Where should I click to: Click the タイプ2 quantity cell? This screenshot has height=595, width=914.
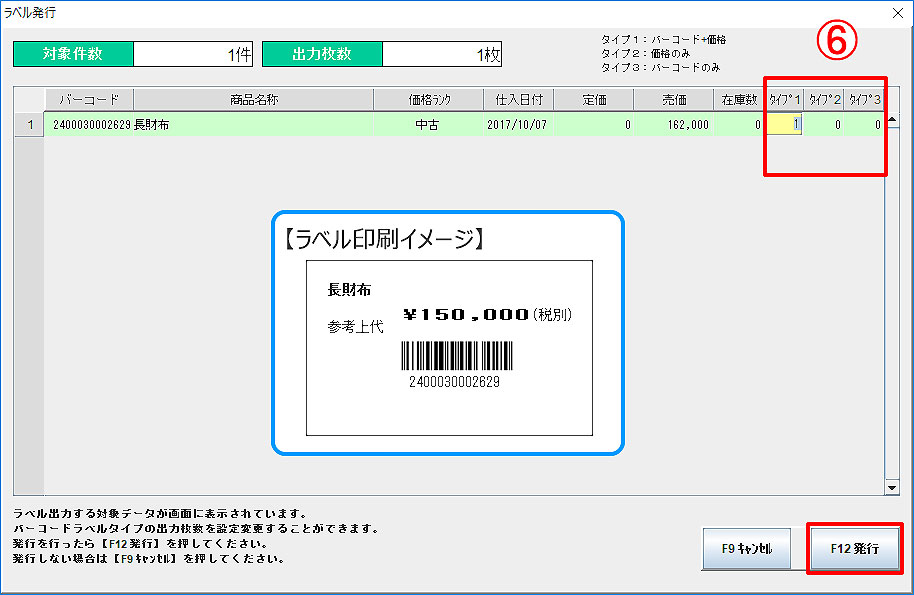click(825, 125)
